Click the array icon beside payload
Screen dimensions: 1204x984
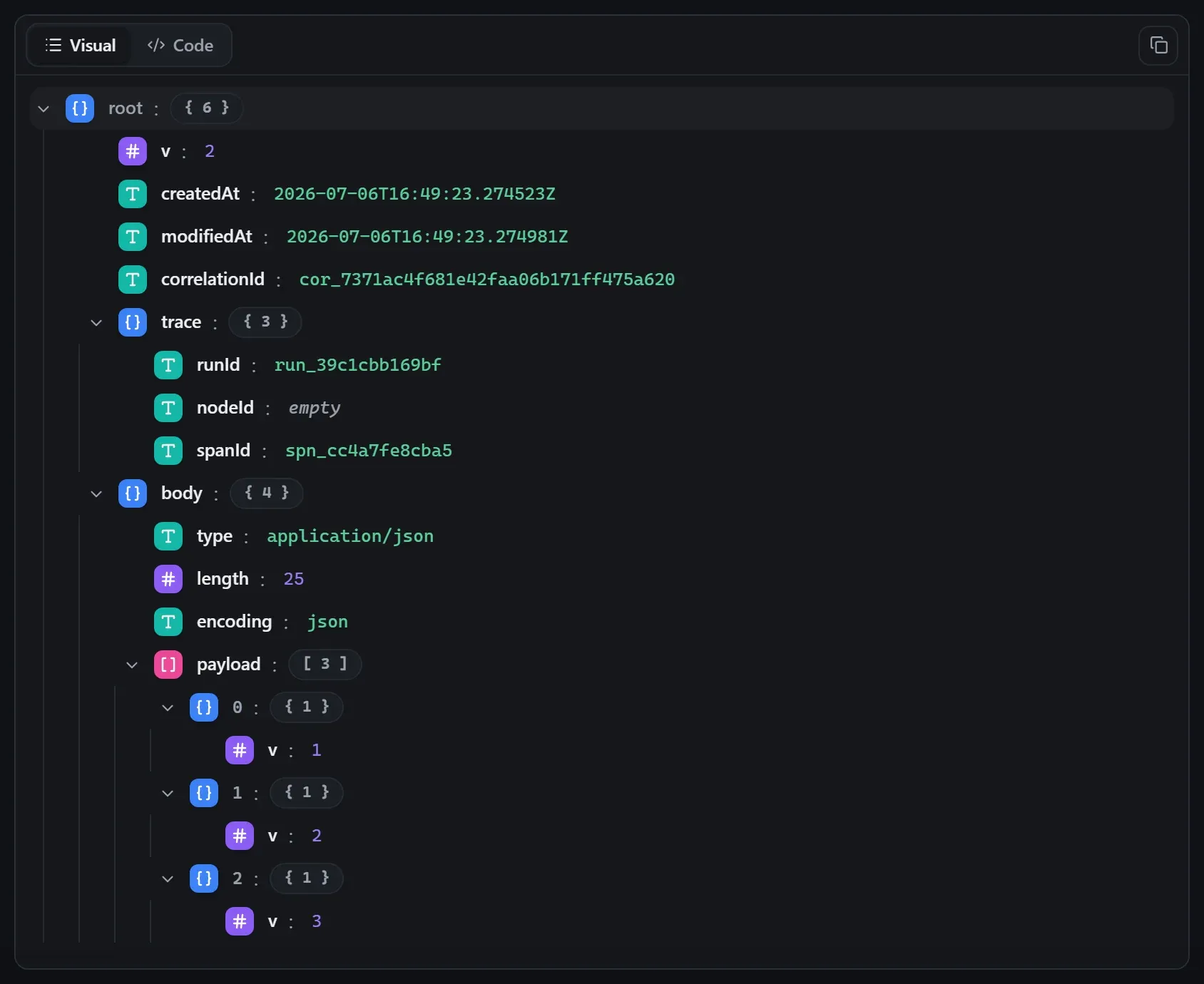click(x=168, y=665)
